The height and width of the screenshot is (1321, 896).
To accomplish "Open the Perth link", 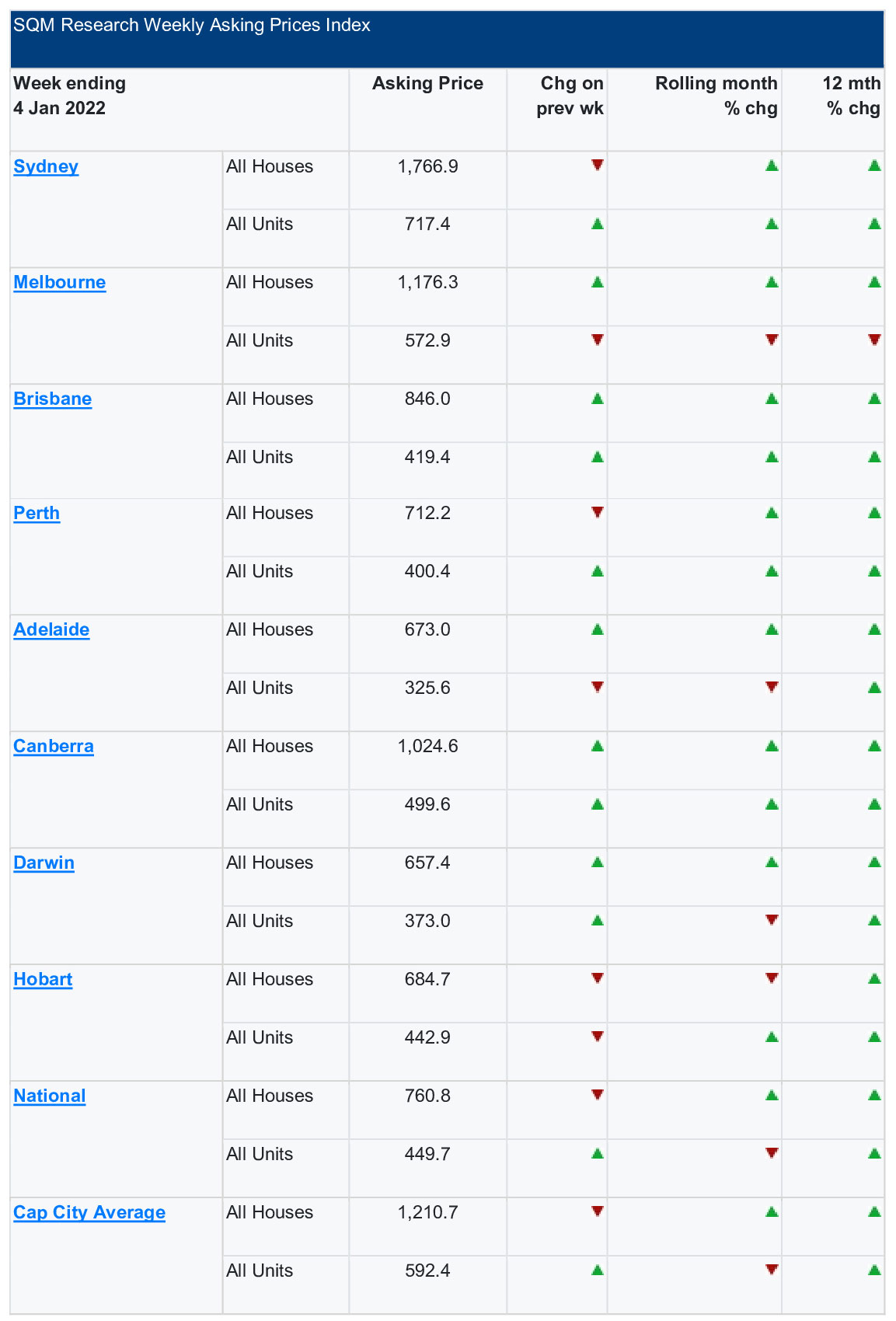I will tap(37, 513).
